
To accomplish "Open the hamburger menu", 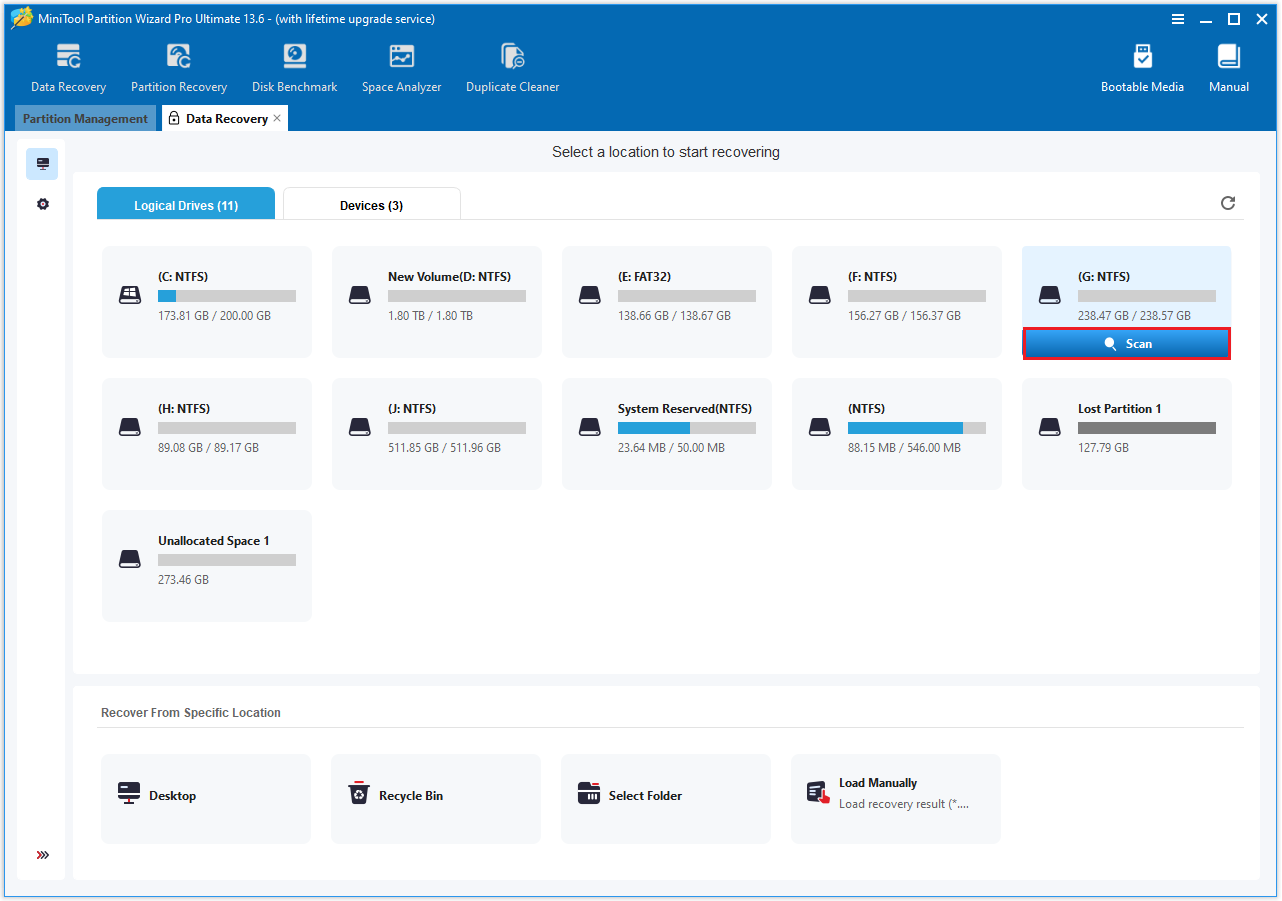I will click(x=1178, y=18).
